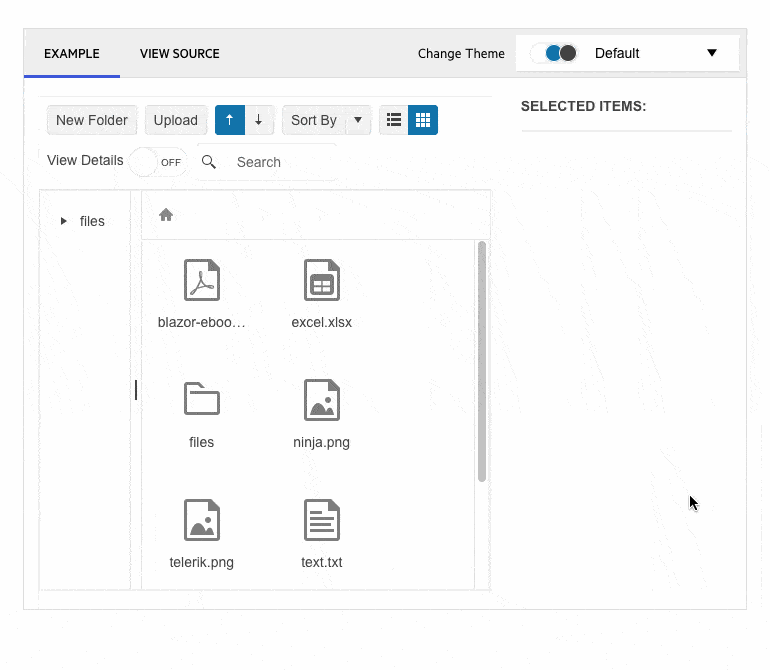Click the pane splitter handle
The image size is (770, 670).
(136, 390)
